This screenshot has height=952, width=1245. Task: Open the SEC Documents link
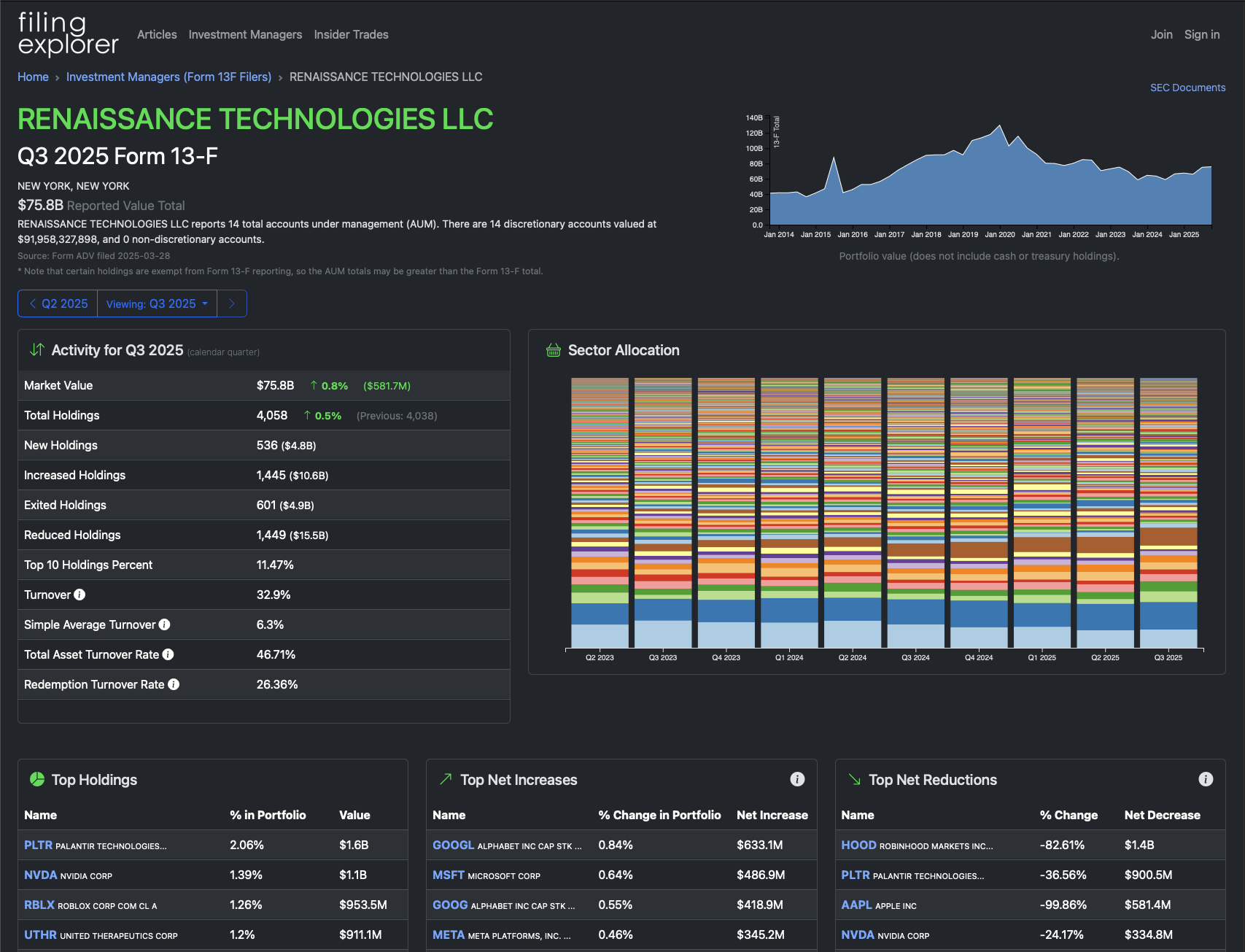(x=1187, y=88)
